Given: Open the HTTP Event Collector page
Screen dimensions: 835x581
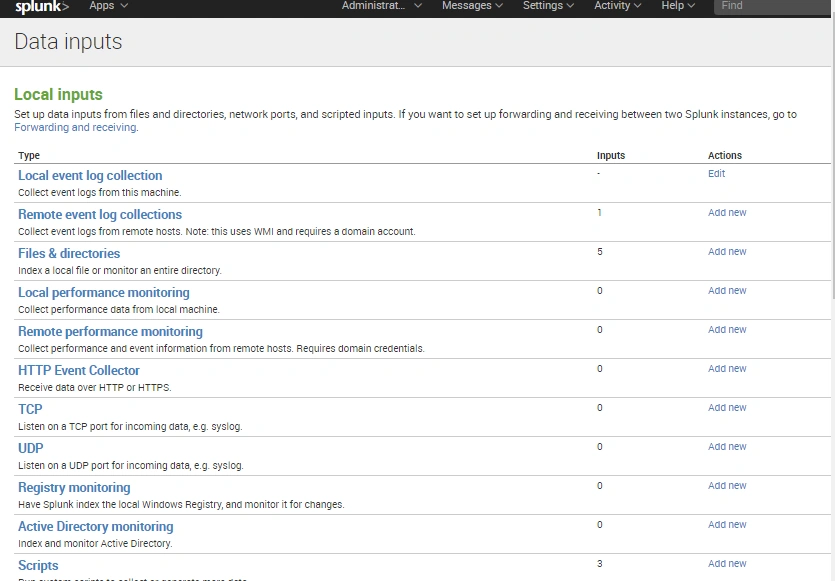Looking at the screenshot, I should click(x=79, y=370).
